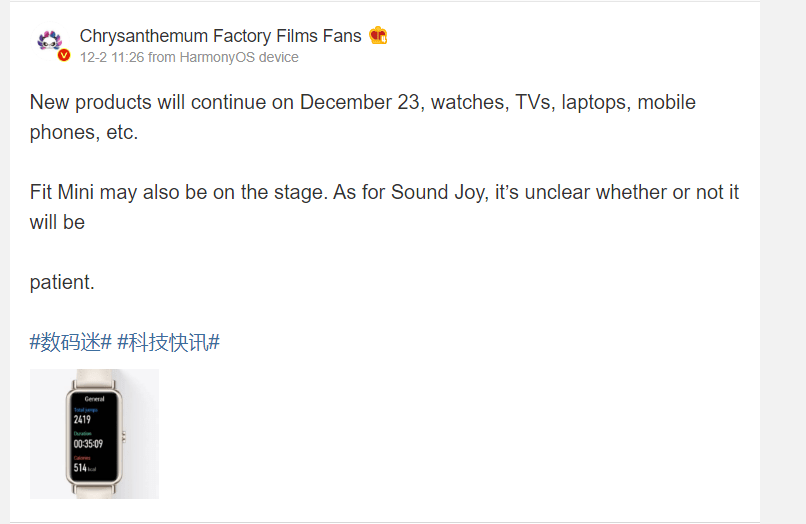Click the word 'from' before HarmonyOS
This screenshot has height=524, width=806.
(161, 57)
